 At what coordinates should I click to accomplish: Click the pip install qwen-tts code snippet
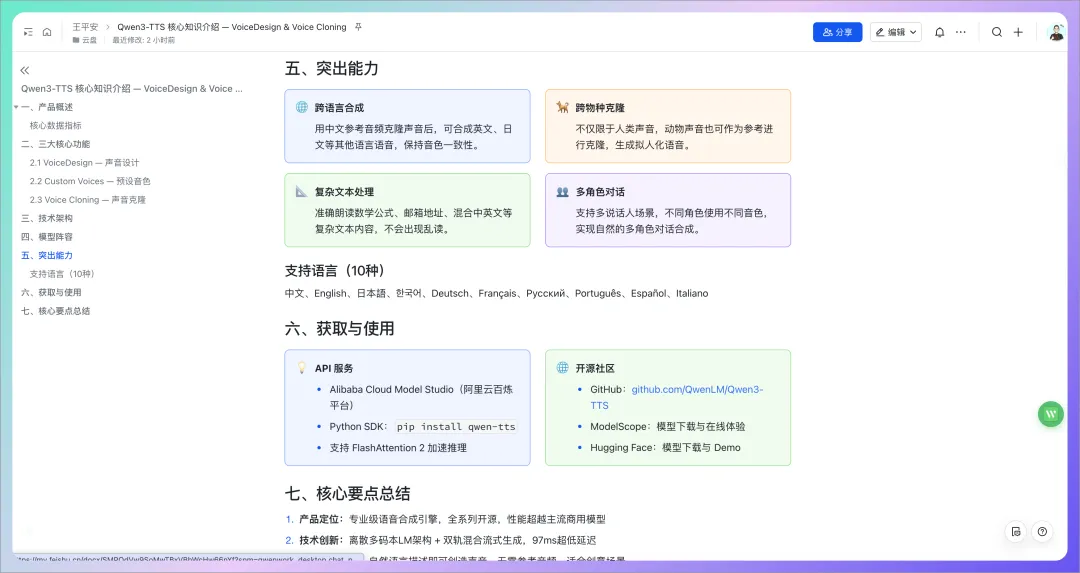(x=456, y=427)
